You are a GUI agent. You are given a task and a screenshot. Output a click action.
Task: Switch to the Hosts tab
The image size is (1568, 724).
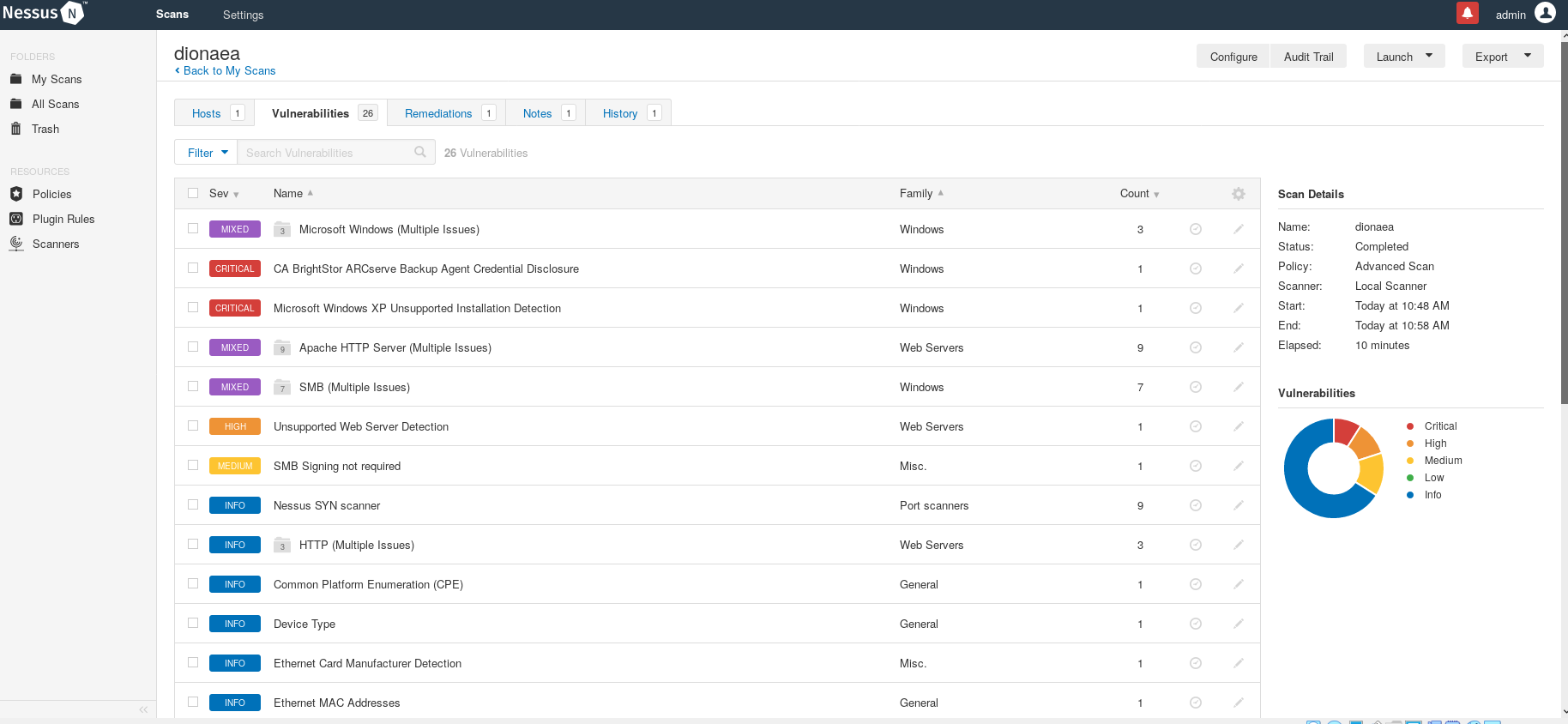click(214, 112)
